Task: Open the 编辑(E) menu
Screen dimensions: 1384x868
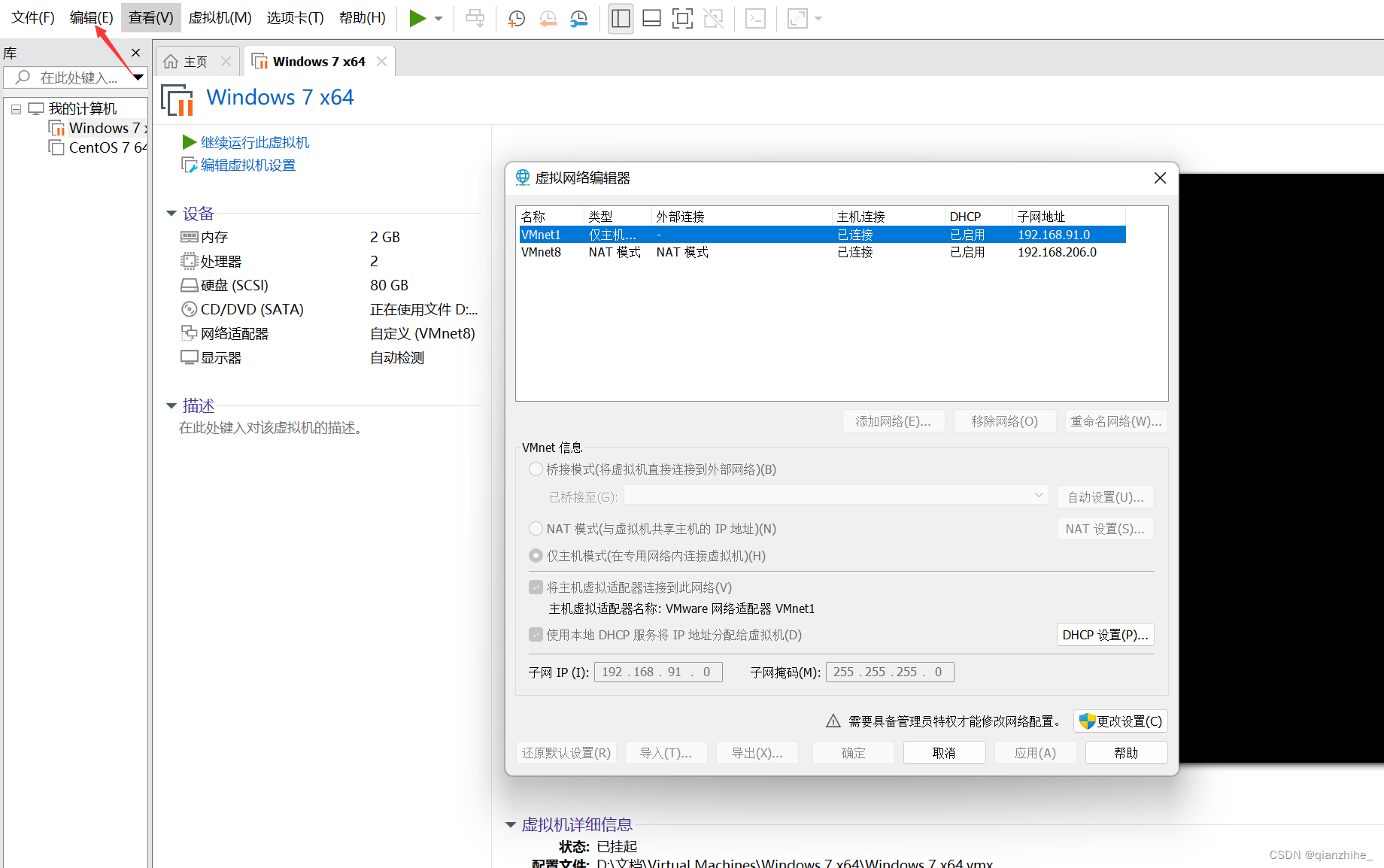Action: click(91, 17)
